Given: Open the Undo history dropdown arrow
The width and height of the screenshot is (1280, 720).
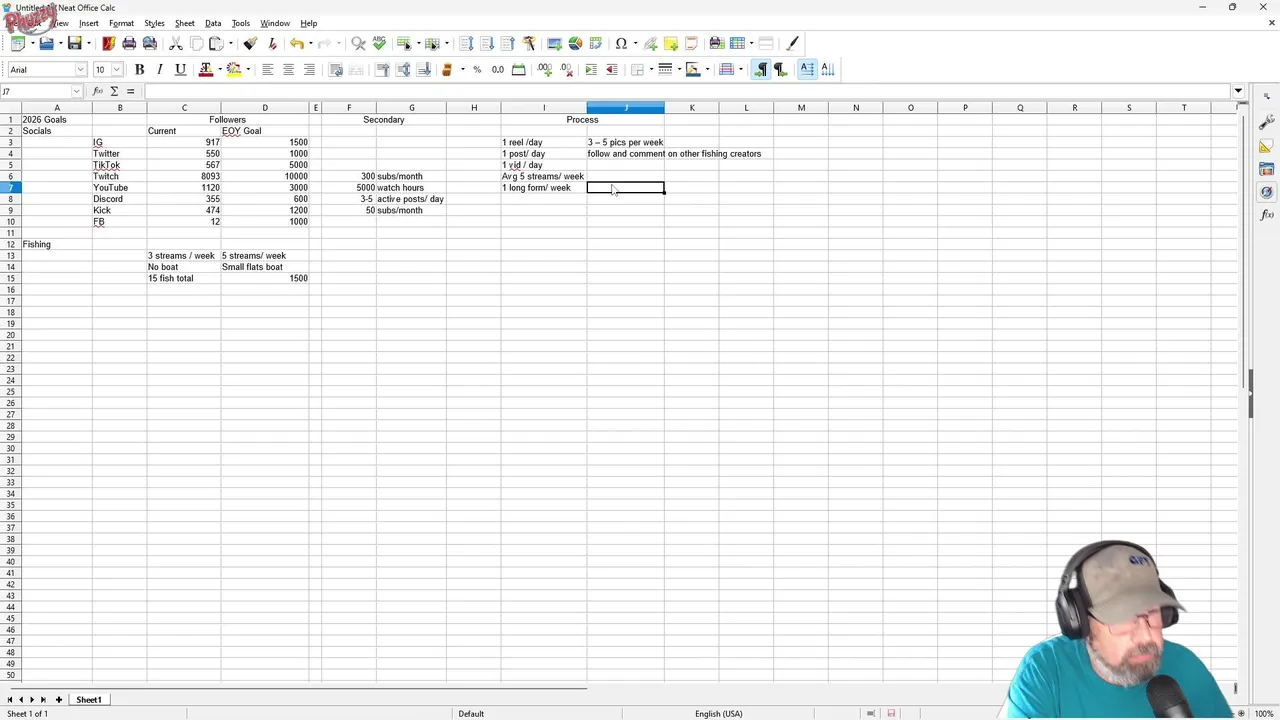Looking at the screenshot, I should click(310, 43).
